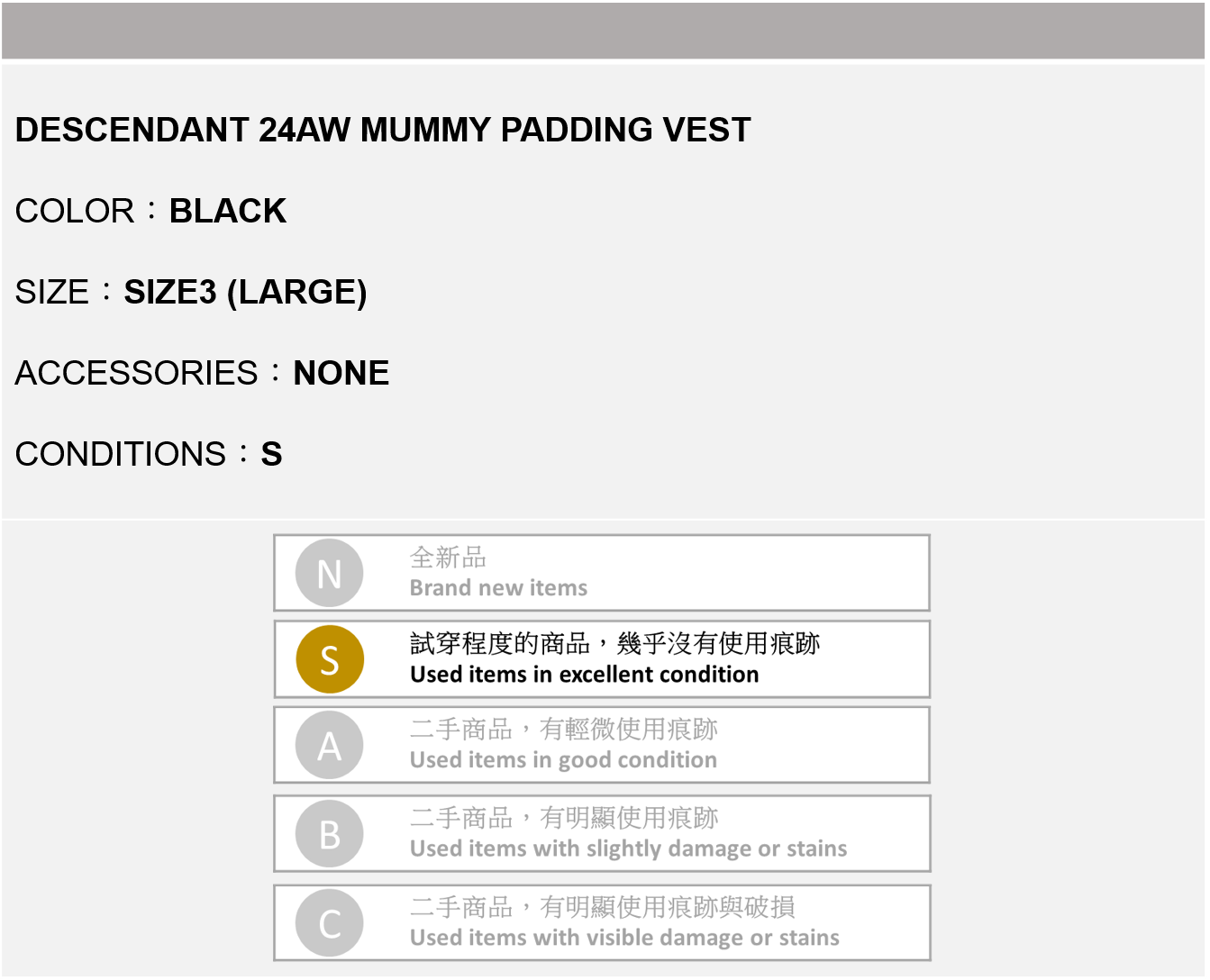
Task: Click the B condition grade circle
Action: (x=330, y=834)
